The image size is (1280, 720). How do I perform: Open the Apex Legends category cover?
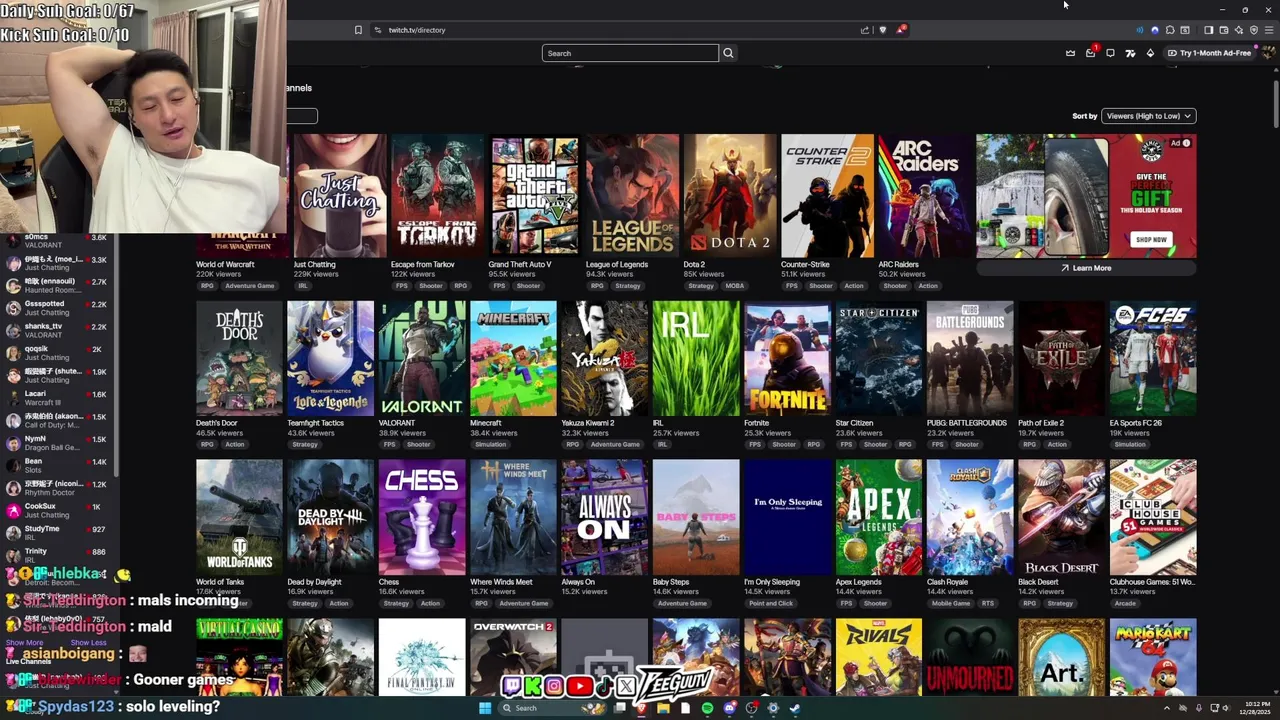click(x=879, y=517)
